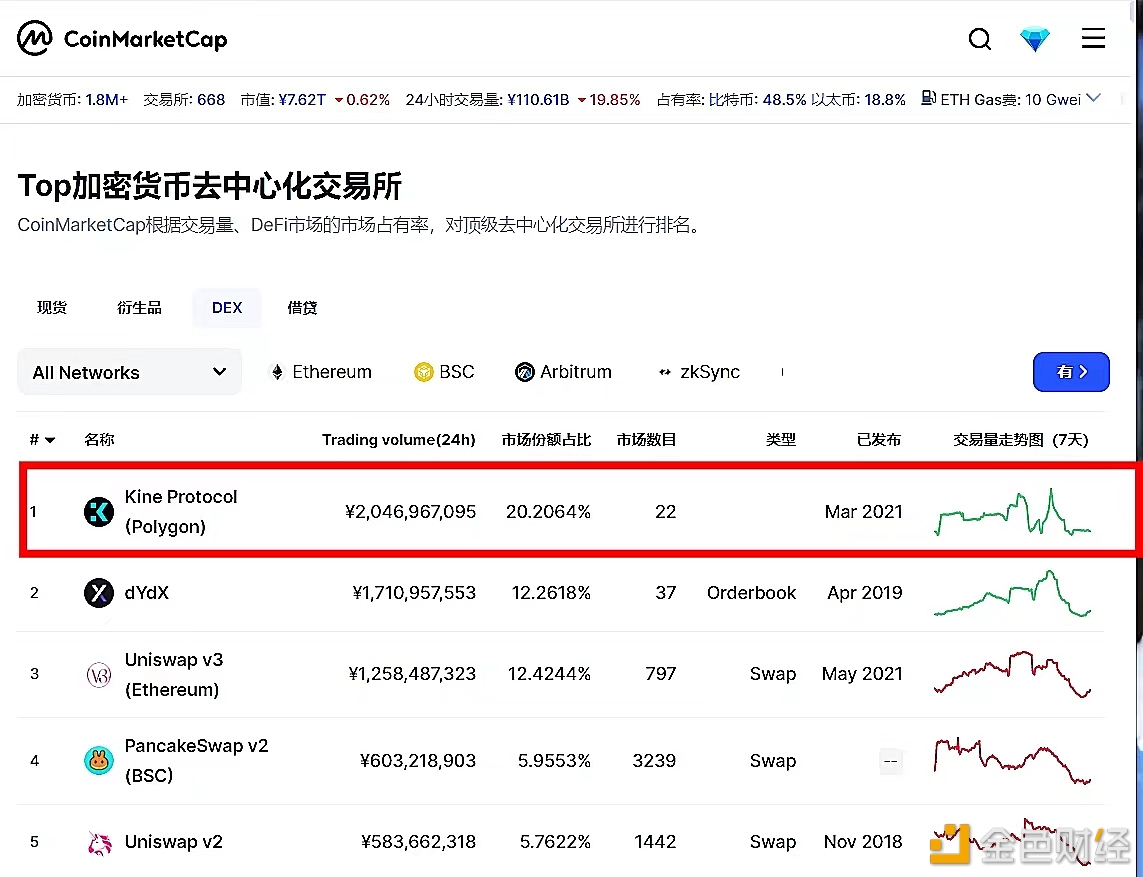
Task: Click PancakeSwap v2 7-day volume chart
Action: [x=1013, y=761]
